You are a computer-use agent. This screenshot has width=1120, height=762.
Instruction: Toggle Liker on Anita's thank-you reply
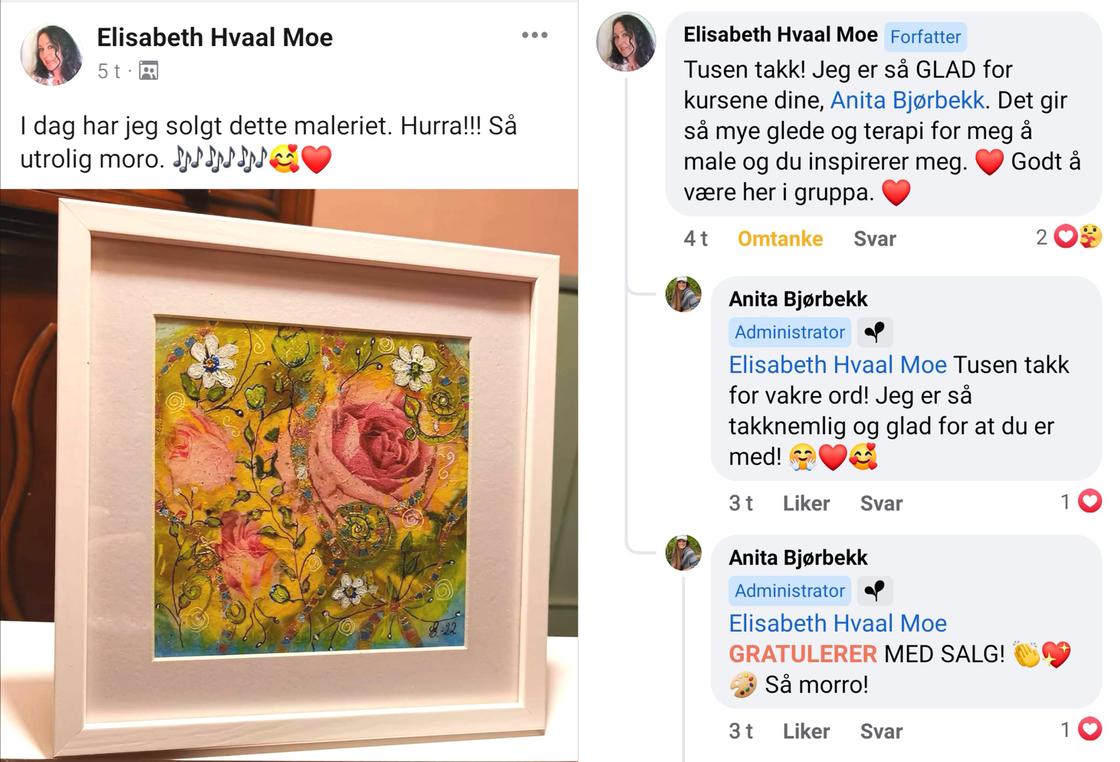tap(806, 503)
